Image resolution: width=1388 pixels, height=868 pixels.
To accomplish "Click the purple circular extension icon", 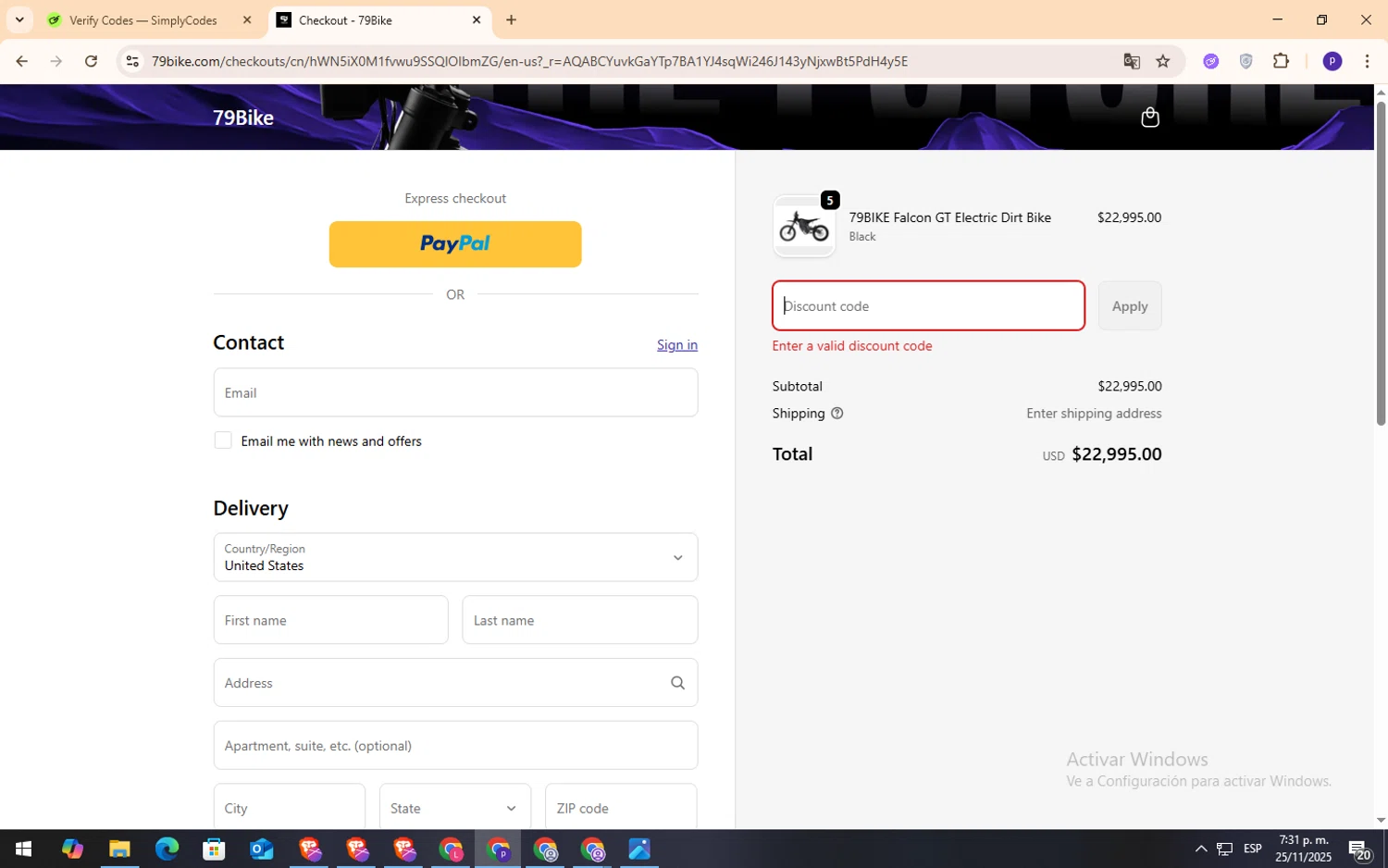I will 1211,61.
